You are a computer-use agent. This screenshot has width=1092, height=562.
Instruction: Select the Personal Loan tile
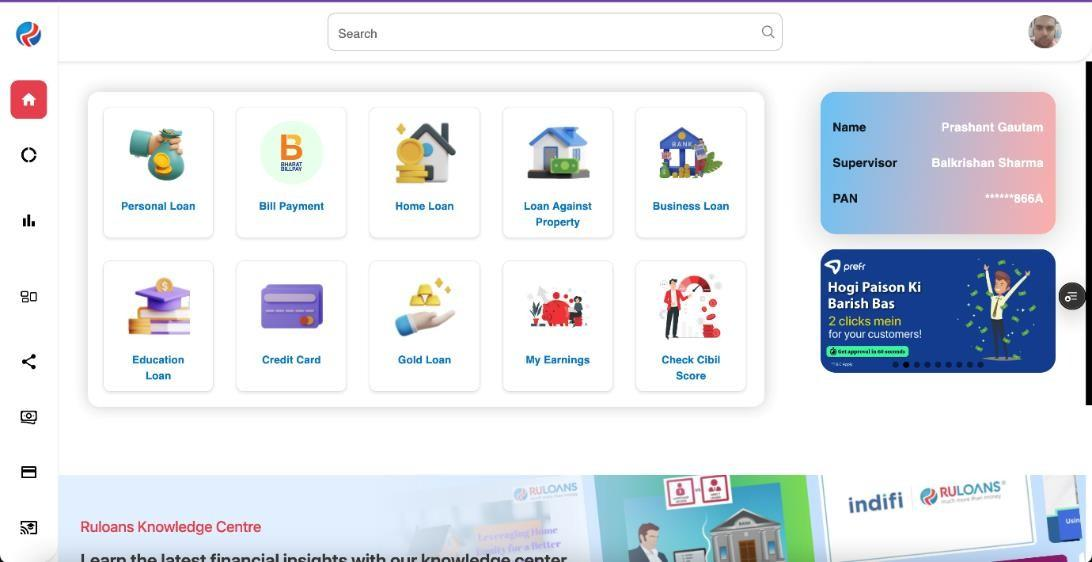point(158,173)
